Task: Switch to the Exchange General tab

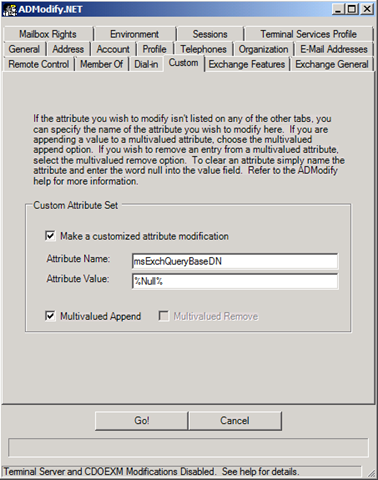Action: coord(332,64)
